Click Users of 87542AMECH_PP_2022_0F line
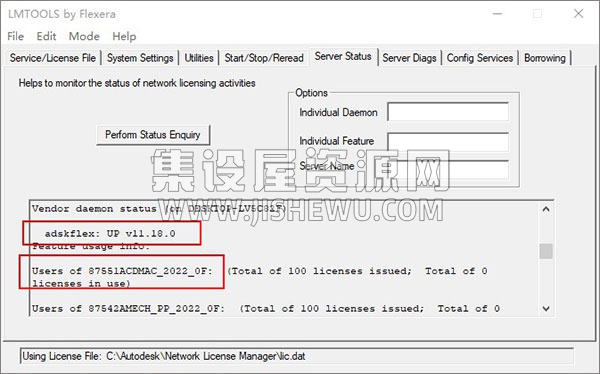600x374 pixels. tap(266, 309)
